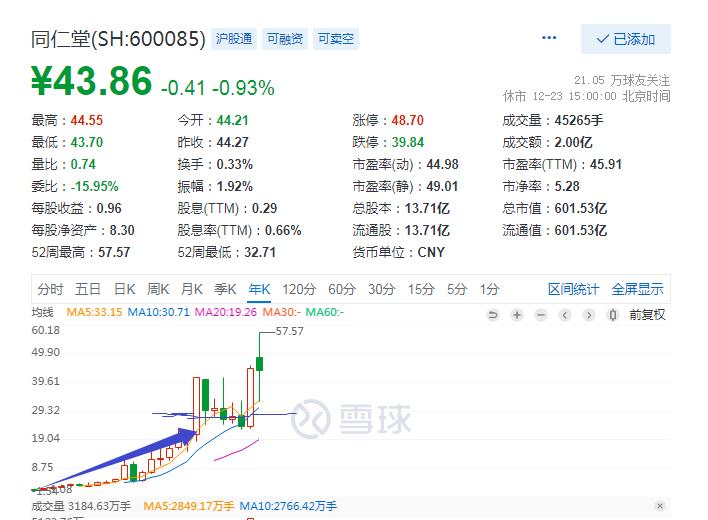708x520 pixels.
Task: Switch to the 日K daily chart tab
Action: click(124, 289)
